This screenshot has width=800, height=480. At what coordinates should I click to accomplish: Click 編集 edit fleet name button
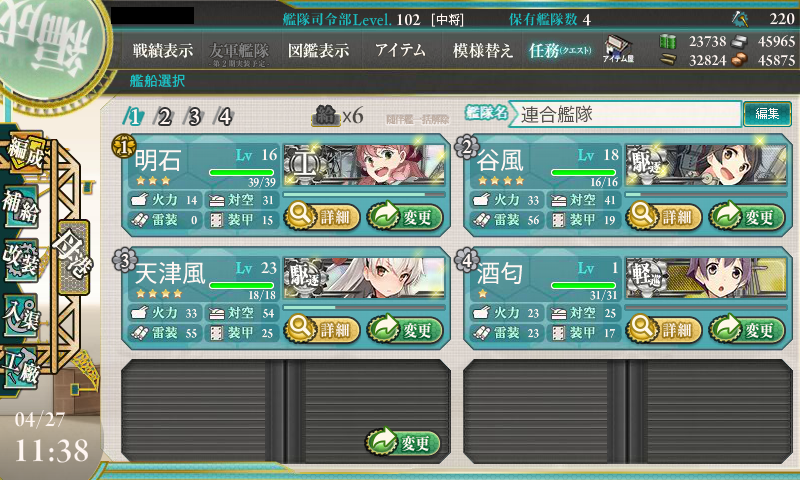pos(767,113)
